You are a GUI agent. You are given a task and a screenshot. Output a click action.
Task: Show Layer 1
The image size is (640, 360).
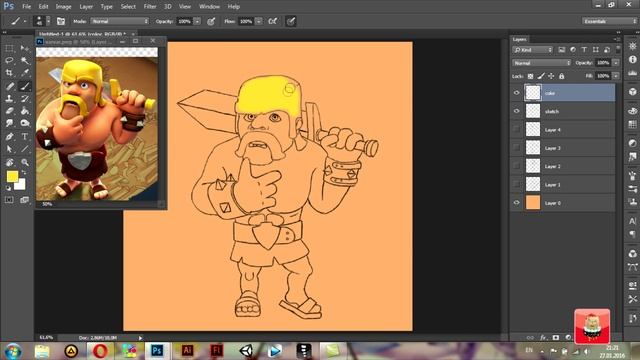[516, 184]
